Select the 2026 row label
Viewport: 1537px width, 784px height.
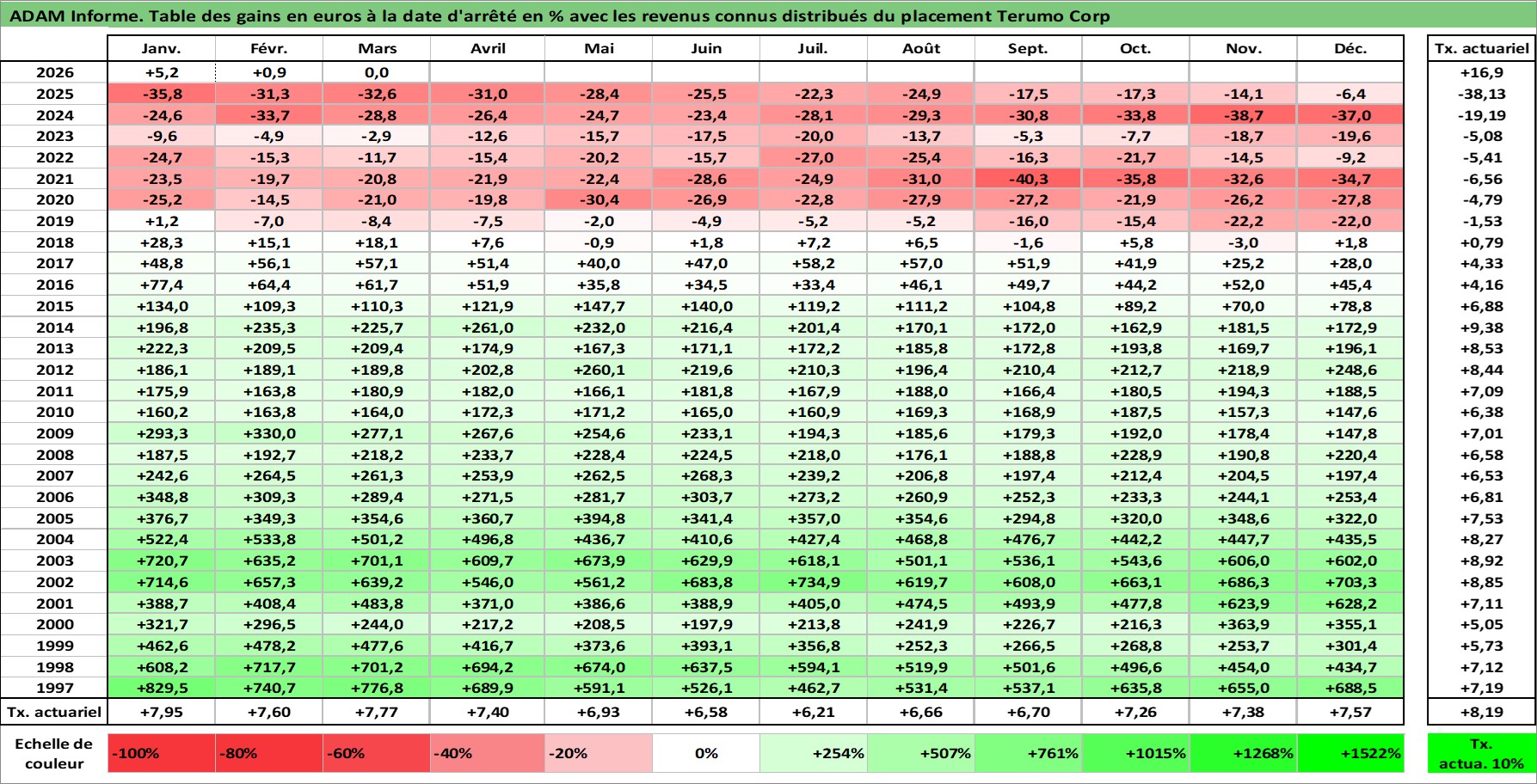click(54, 73)
